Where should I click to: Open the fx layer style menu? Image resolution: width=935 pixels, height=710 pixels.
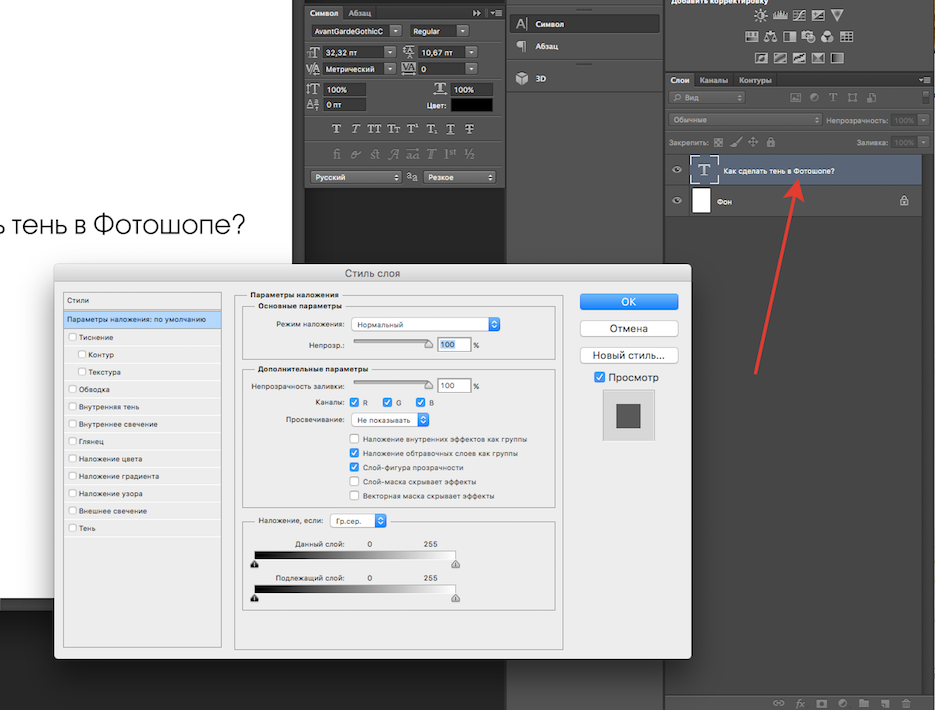pyautogui.click(x=800, y=703)
